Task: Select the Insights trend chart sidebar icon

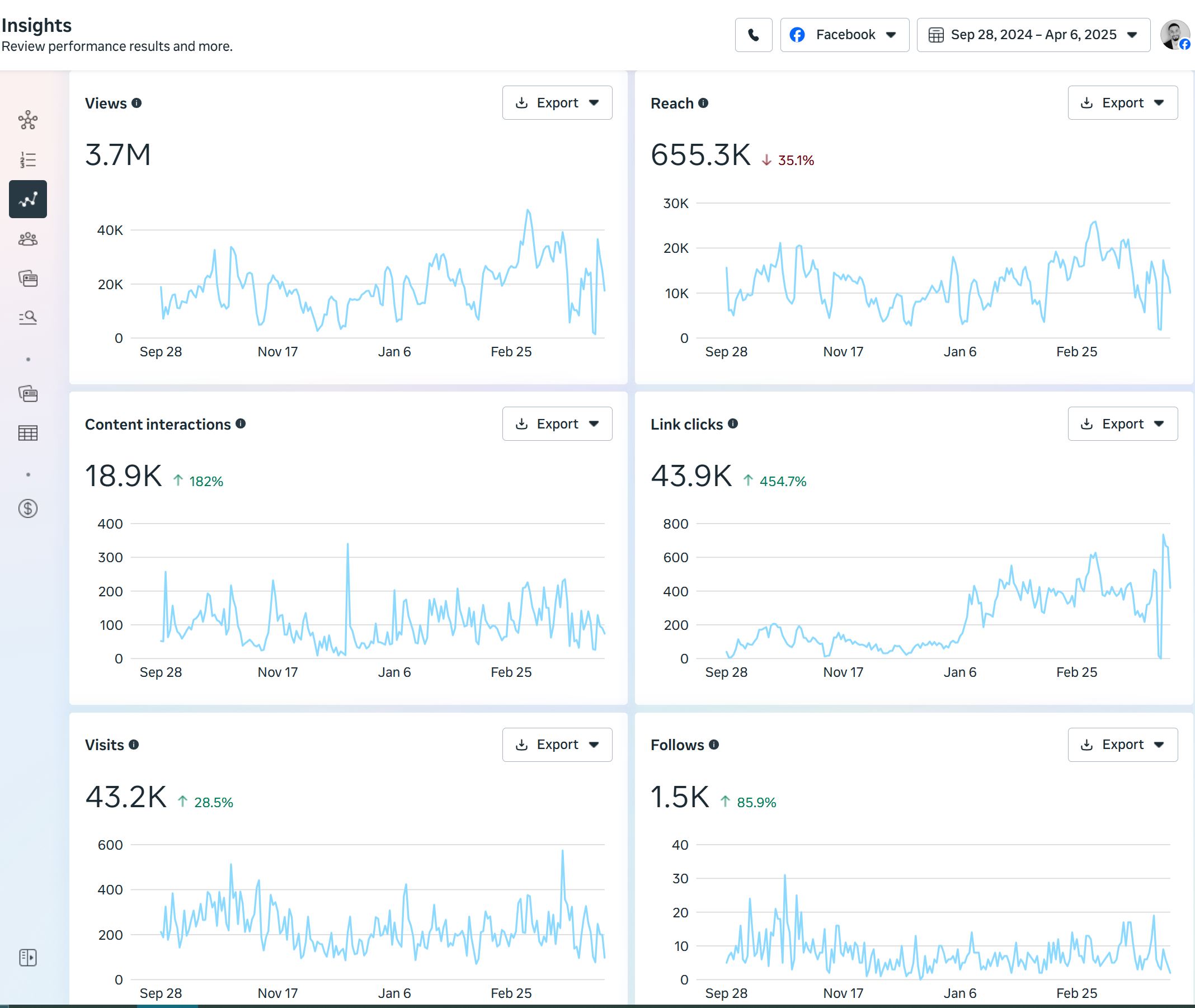Action: 27,200
